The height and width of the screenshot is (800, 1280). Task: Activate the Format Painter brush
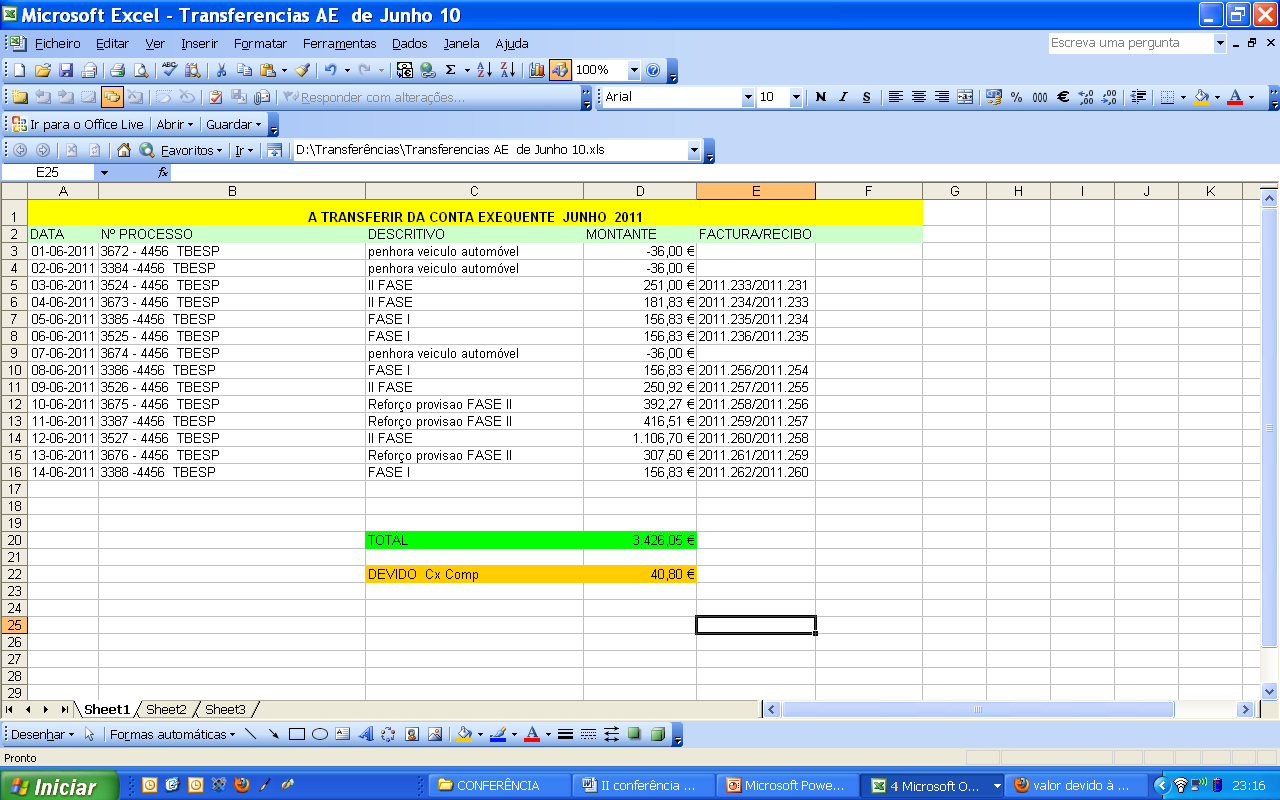click(302, 70)
